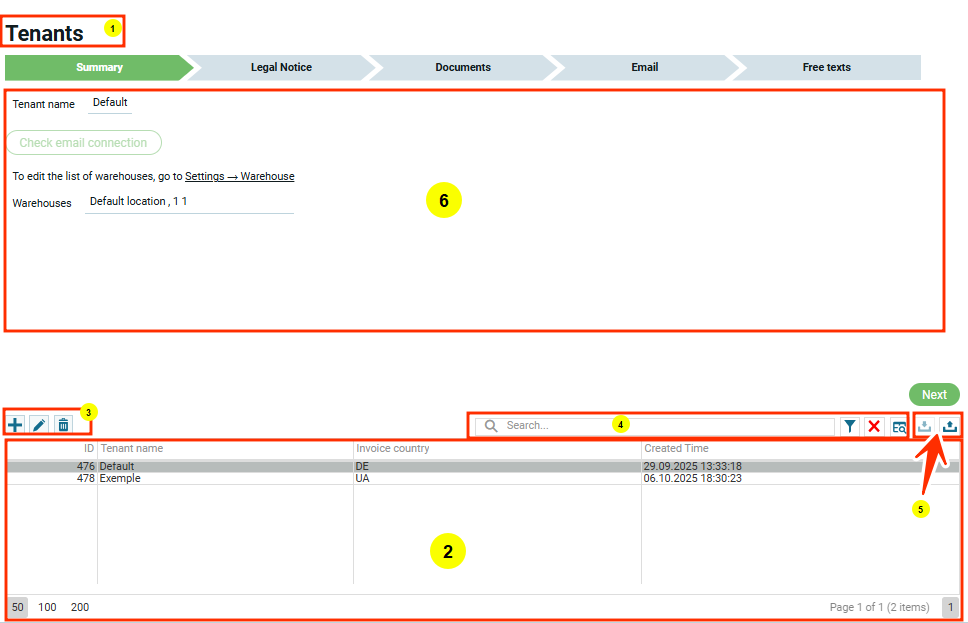This screenshot has height=623, width=968.
Task: Go to the Email step tab
Action: pyautogui.click(x=644, y=67)
